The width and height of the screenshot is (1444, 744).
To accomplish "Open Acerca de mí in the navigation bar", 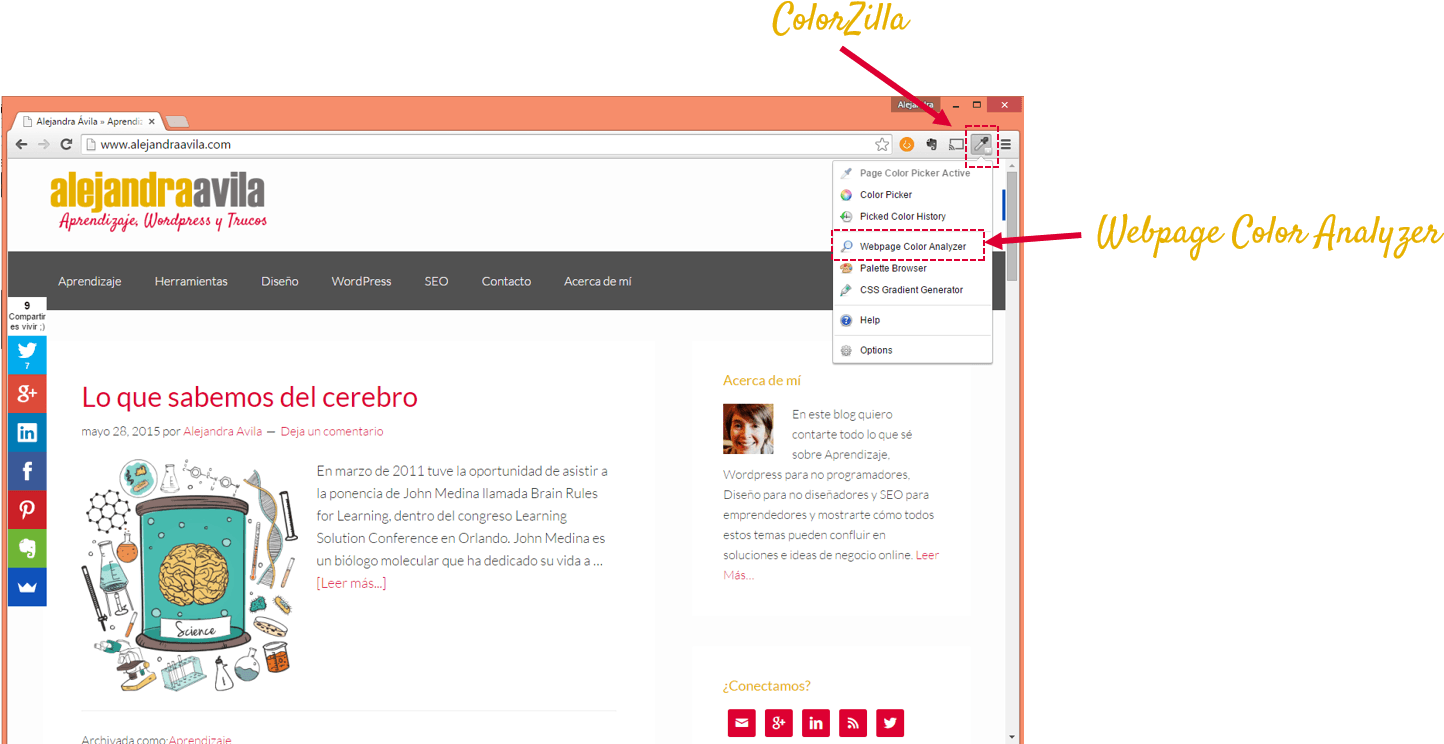I will pyautogui.click(x=597, y=281).
